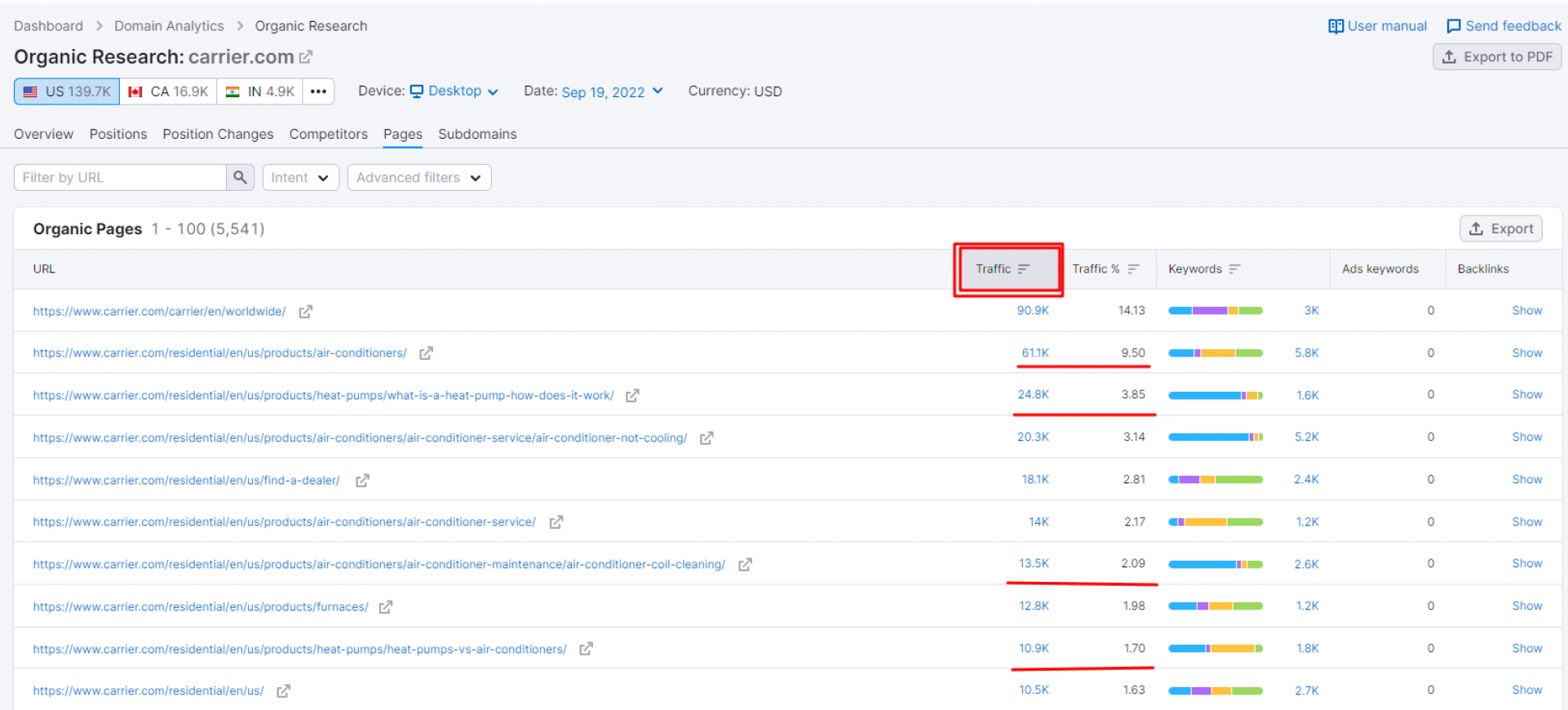Go to Dashboard breadcrumb link
Viewport: 1568px width, 710px height.
(48, 26)
